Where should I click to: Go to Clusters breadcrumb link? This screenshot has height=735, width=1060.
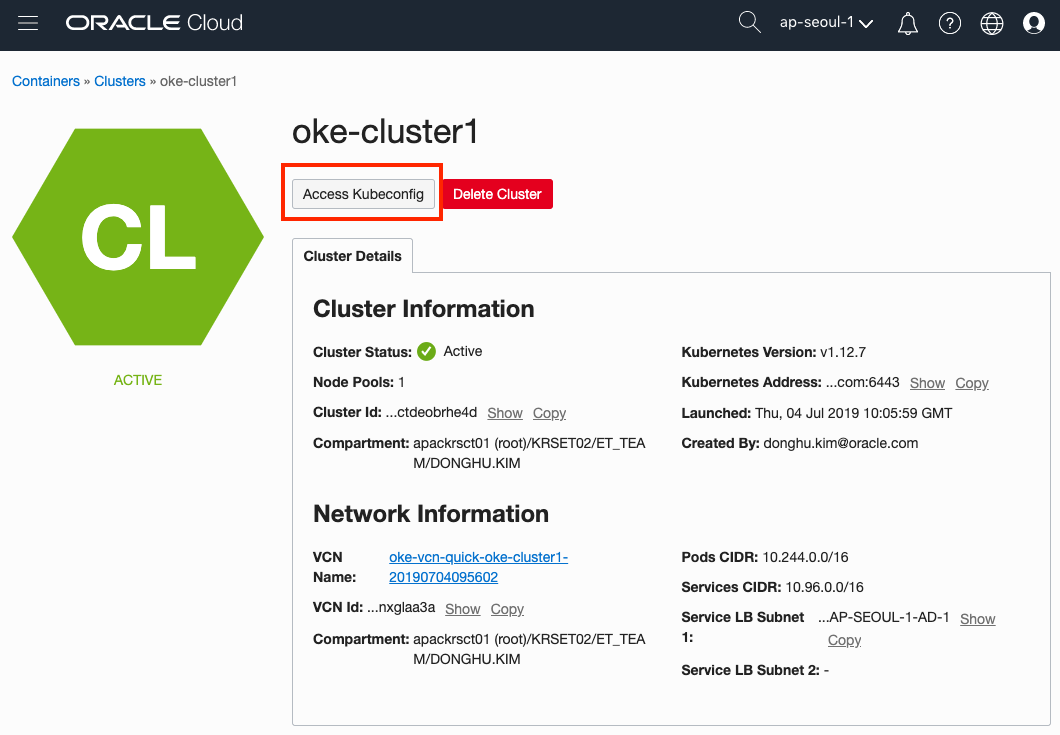[120, 81]
